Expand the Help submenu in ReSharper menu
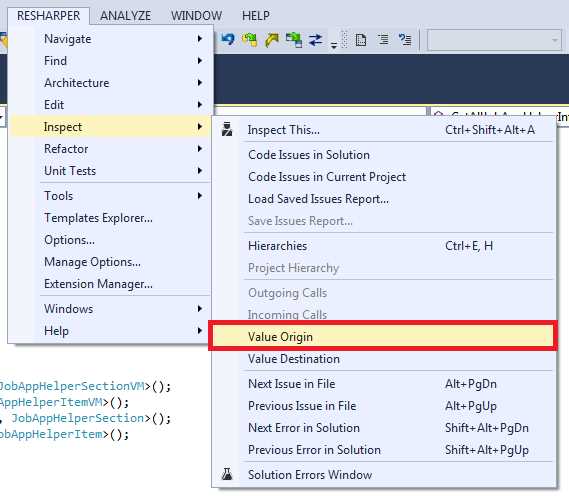Screen dimensions: 569x500 [111, 331]
